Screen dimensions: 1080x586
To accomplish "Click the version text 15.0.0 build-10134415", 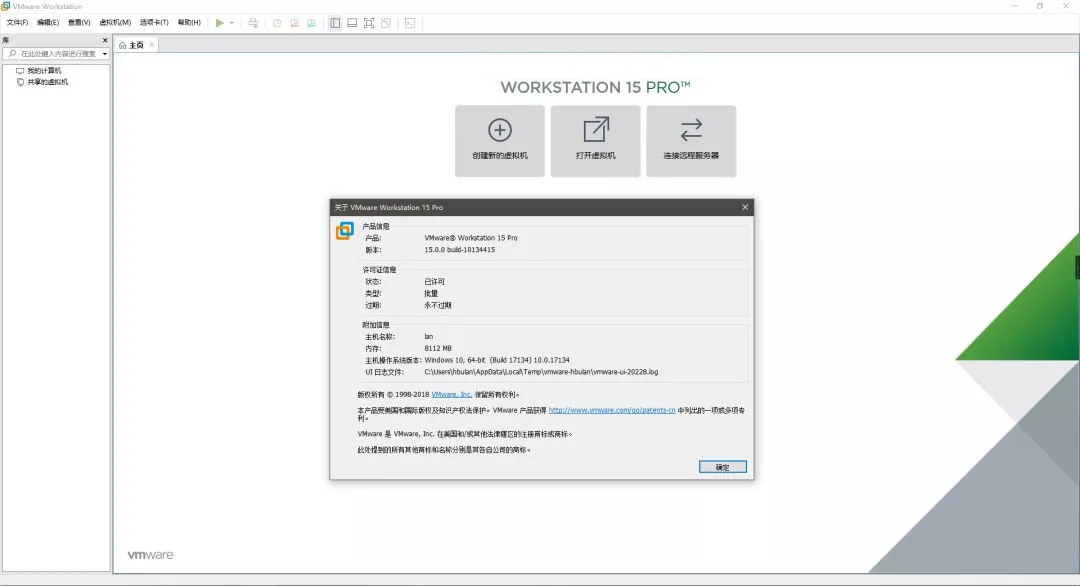I will click(459, 250).
